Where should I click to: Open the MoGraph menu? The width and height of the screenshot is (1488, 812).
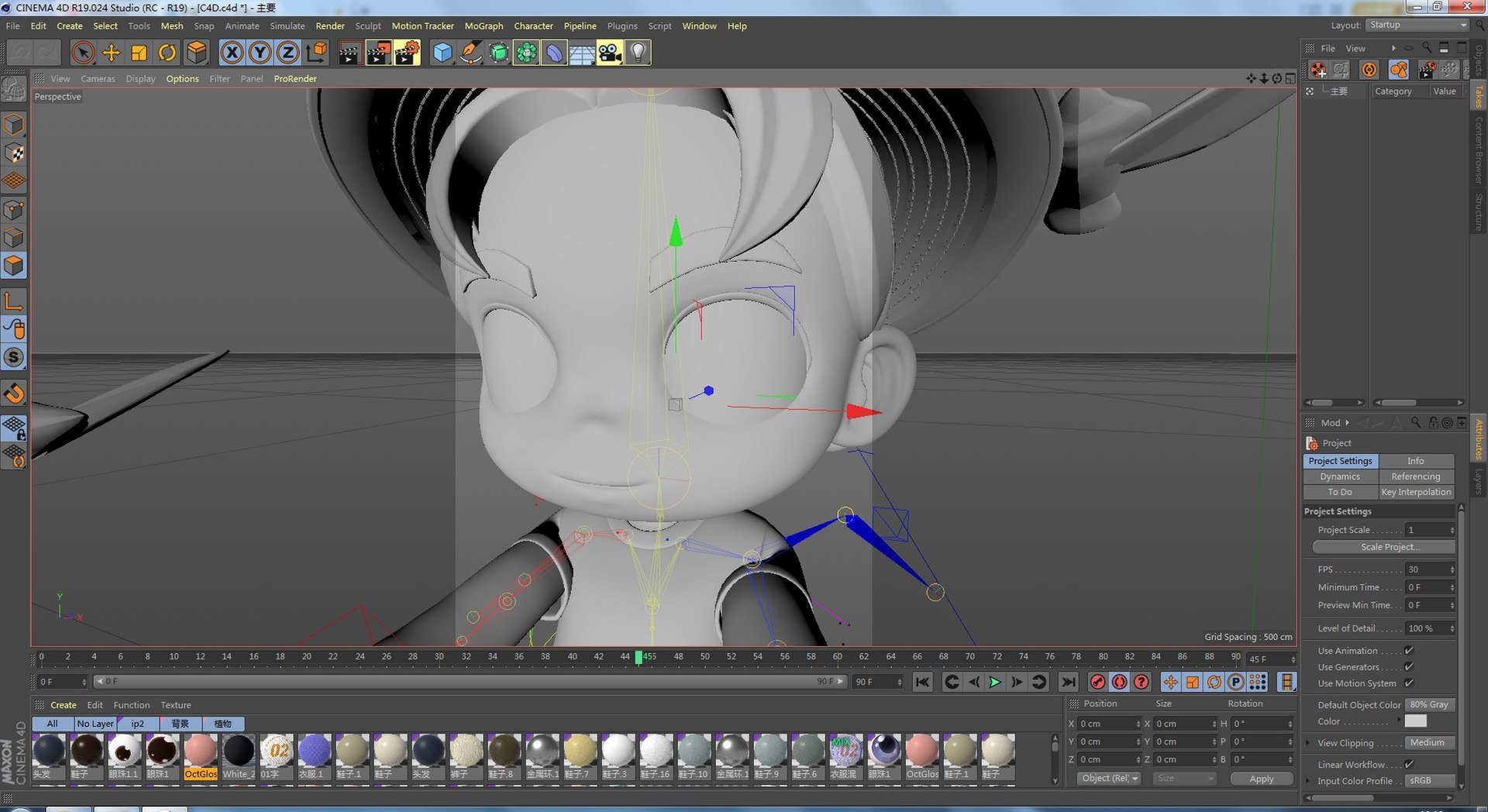(484, 26)
